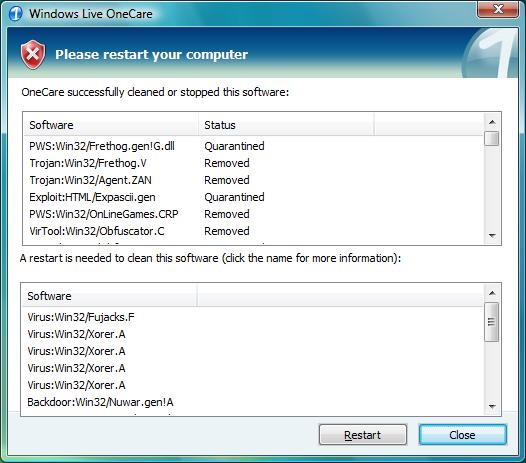
Task: Click the scroll thumb in the cleaned software list
Action: (492, 139)
